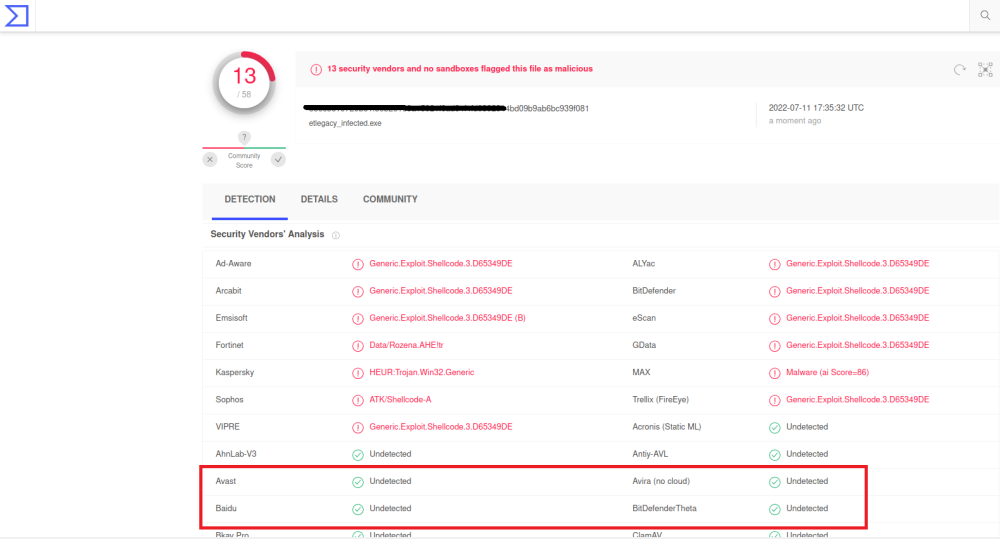This screenshot has height=539, width=1000.
Task: Click the Acronis (Static ML) green check icon
Action: 774,427
